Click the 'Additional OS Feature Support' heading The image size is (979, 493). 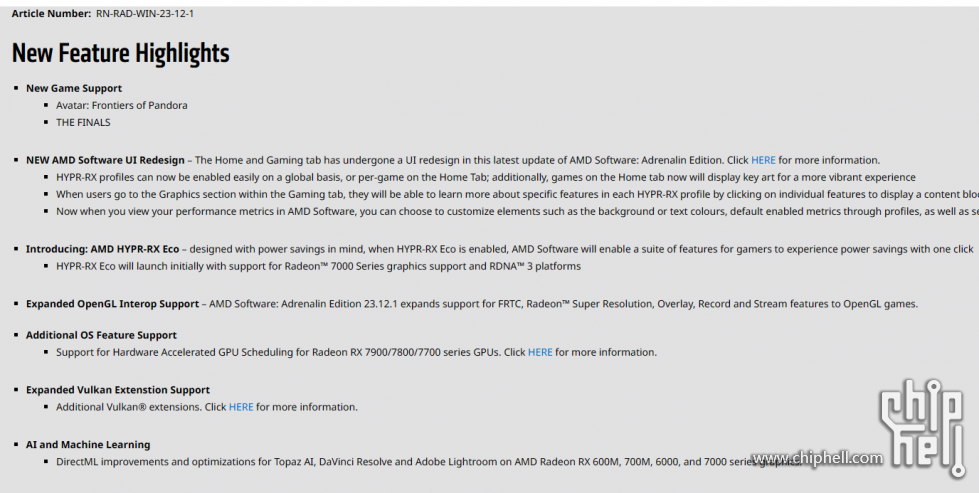click(x=101, y=336)
